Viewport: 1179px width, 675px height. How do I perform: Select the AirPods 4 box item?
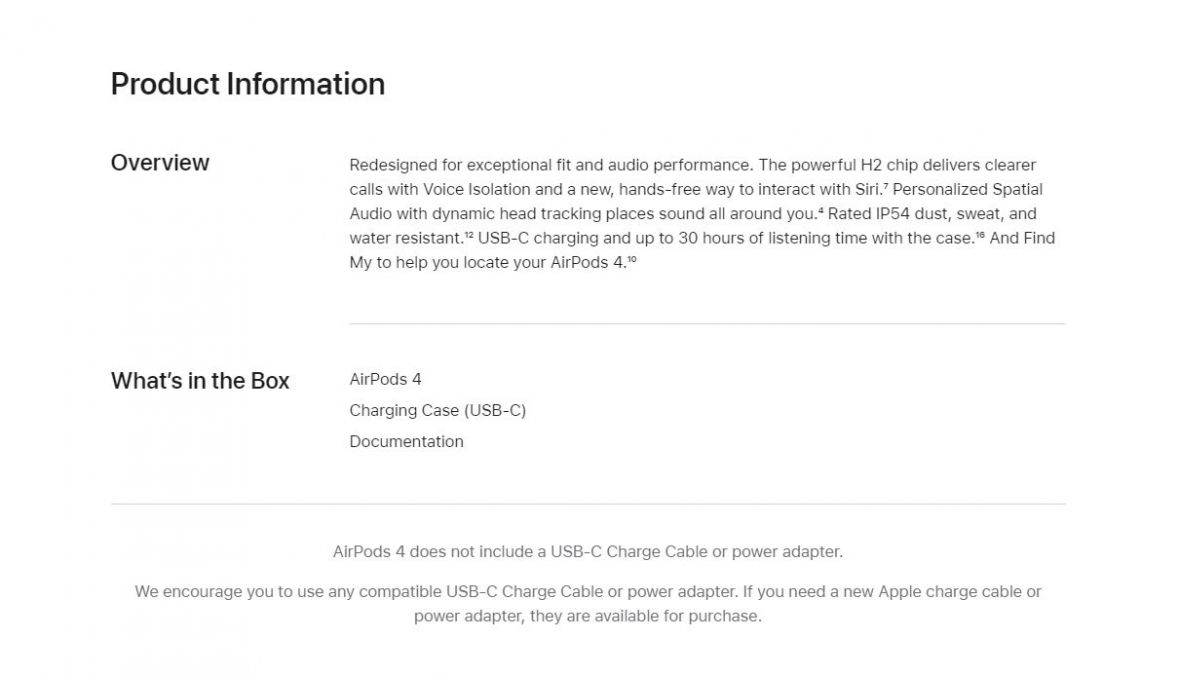(385, 380)
